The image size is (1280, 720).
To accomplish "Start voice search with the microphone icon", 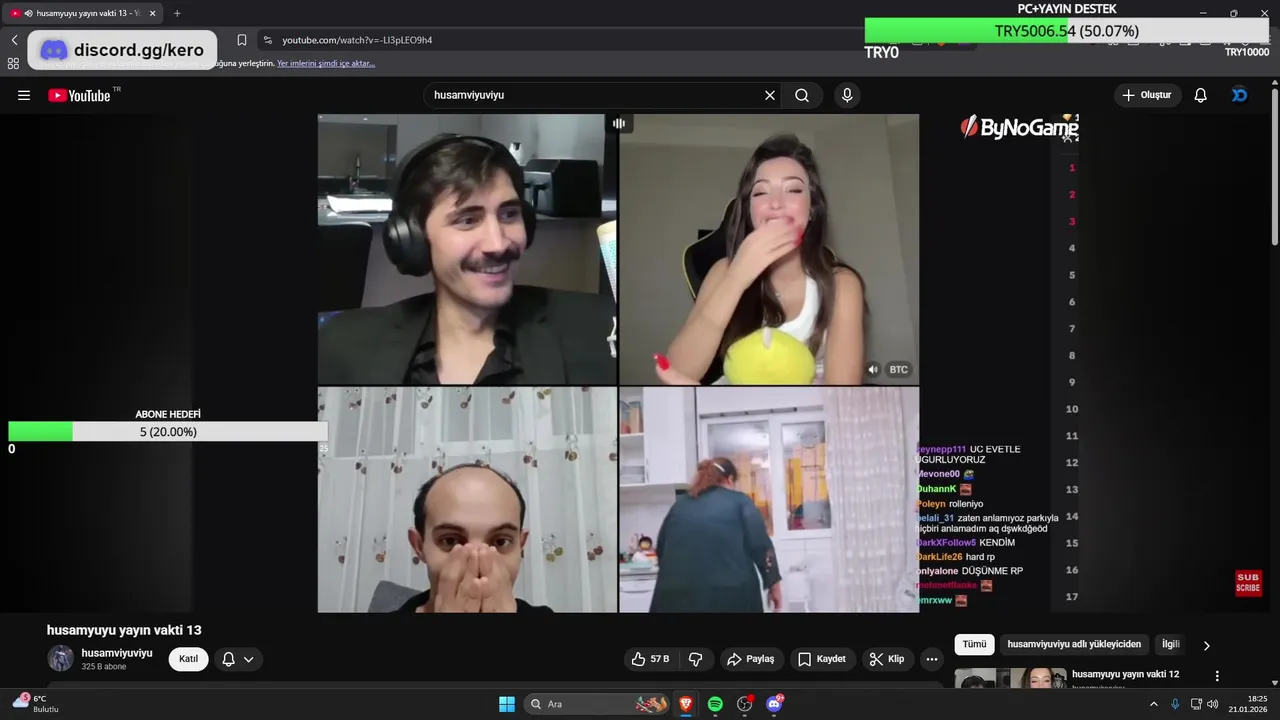I will click(847, 95).
